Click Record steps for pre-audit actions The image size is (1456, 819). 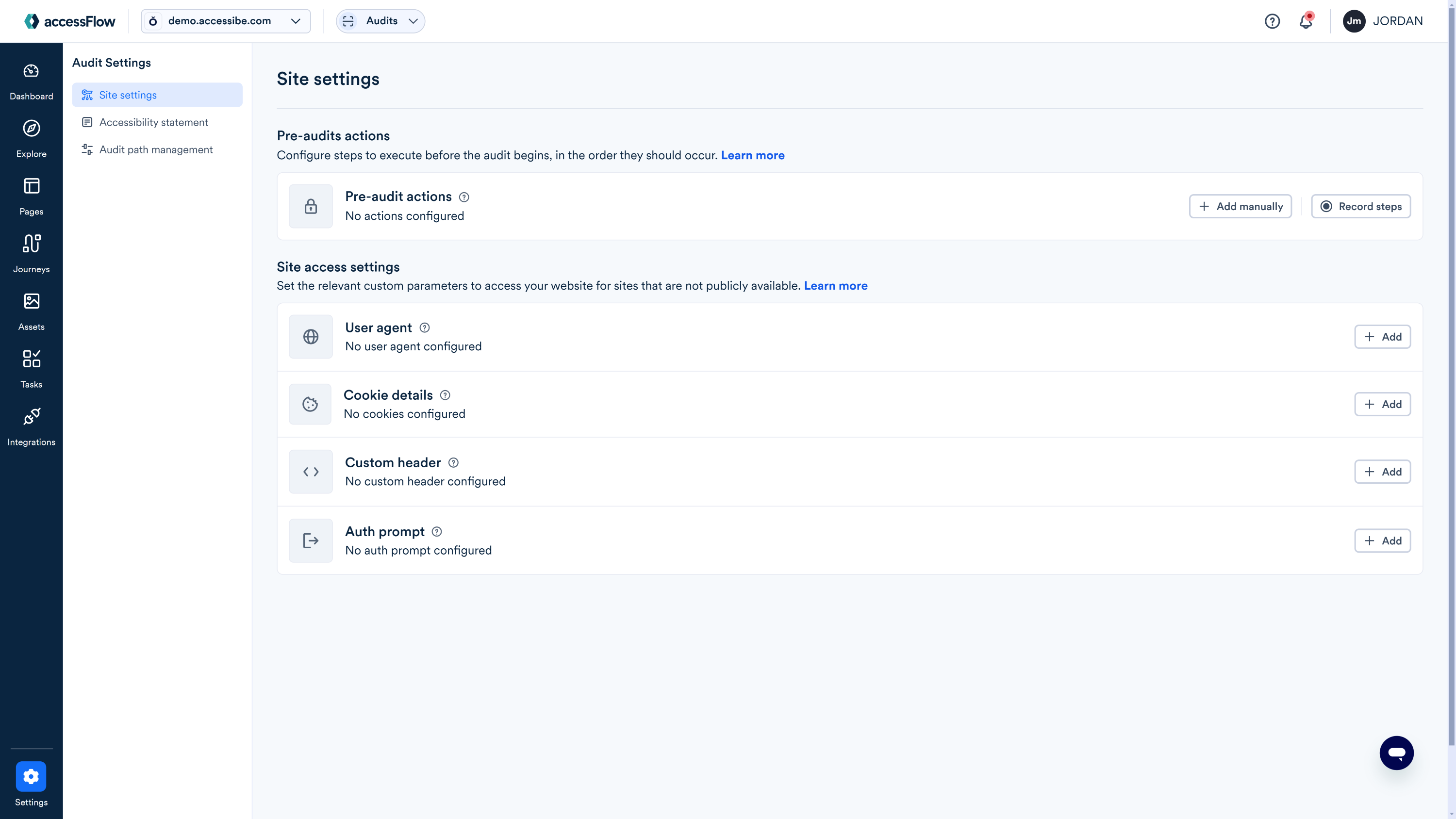pyautogui.click(x=1360, y=206)
